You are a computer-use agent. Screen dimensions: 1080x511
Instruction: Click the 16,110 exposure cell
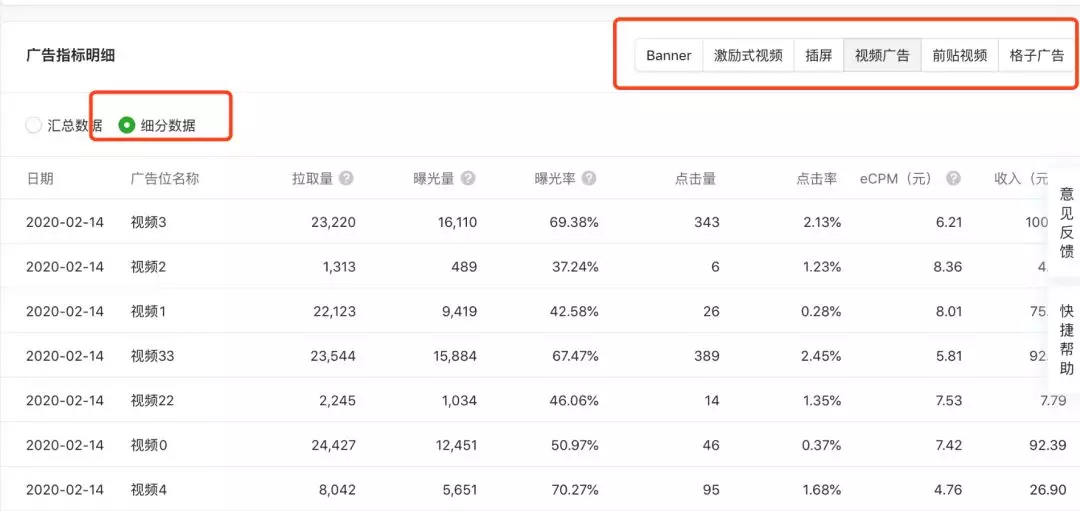click(455, 222)
